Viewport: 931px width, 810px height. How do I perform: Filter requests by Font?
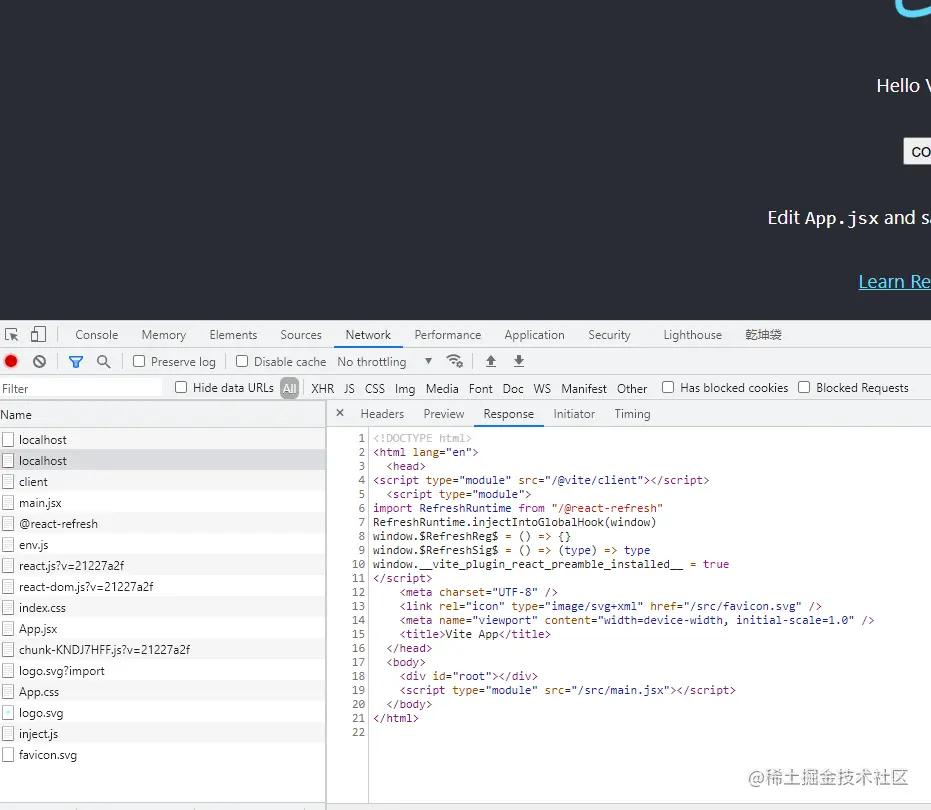point(480,388)
